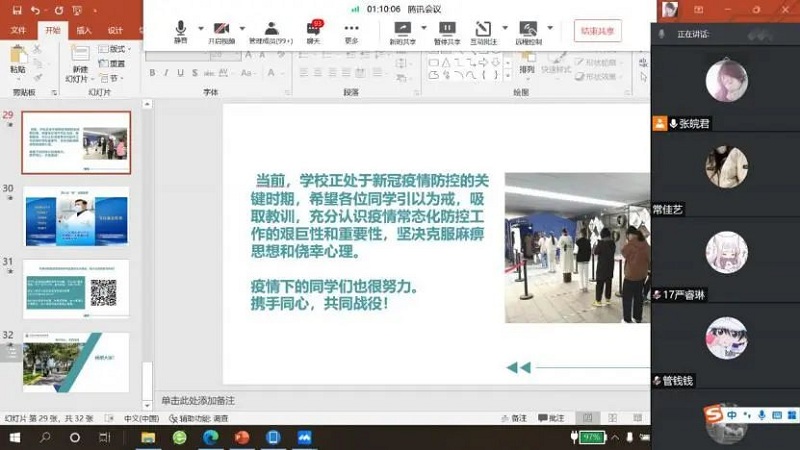Open PowerPoint from the Windows taskbar

240,438
